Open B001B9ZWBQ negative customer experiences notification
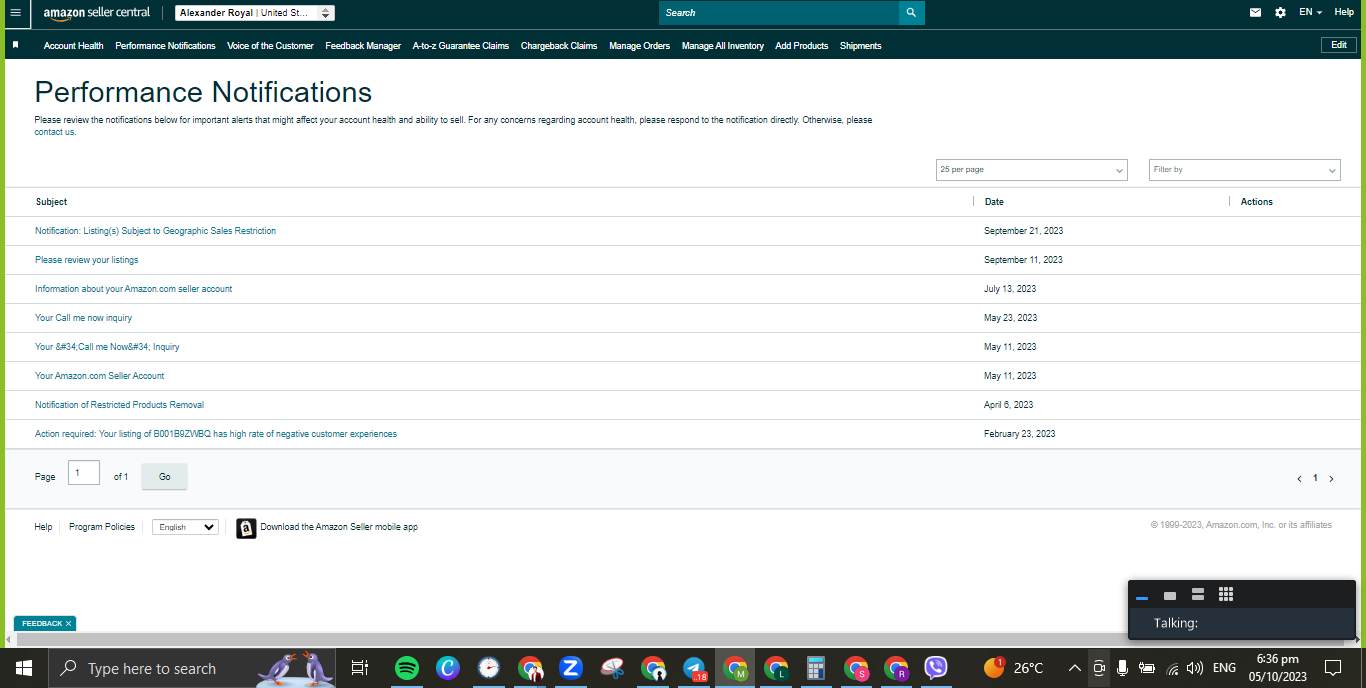This screenshot has width=1366, height=688. (216, 434)
